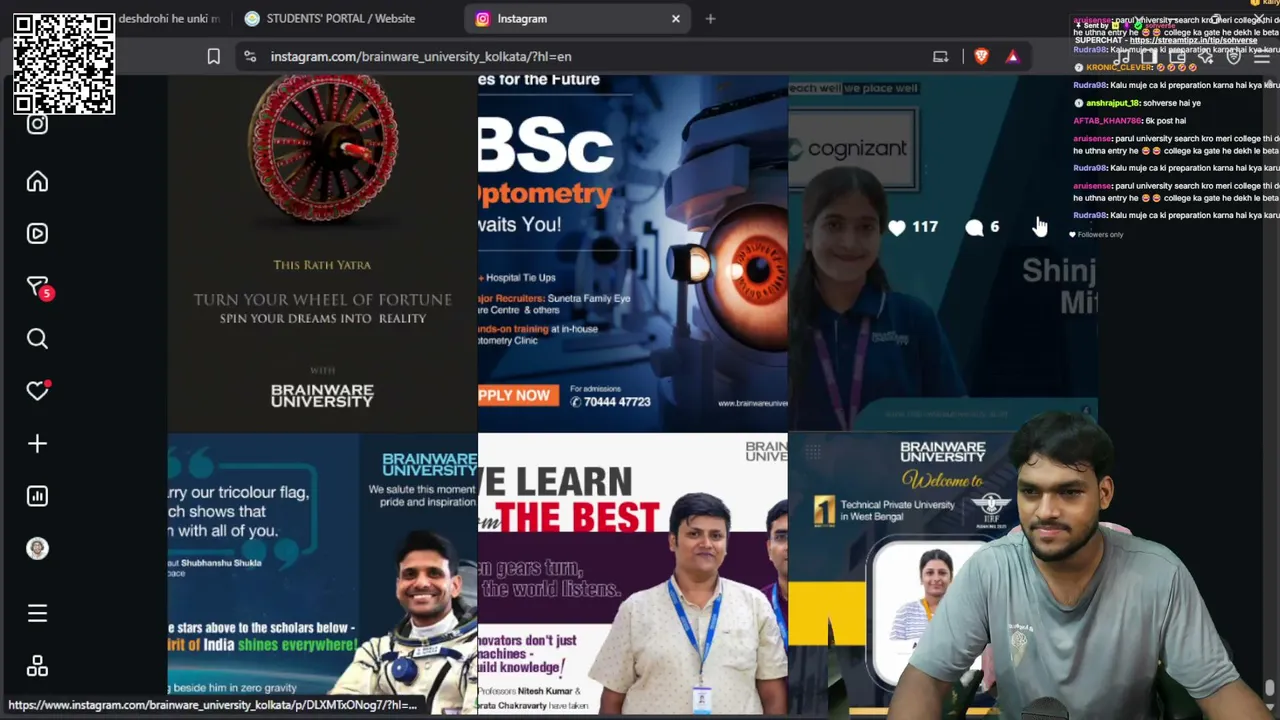Create a new post with plus icon
Image resolution: width=1280 pixels, height=720 pixels.
tap(37, 444)
